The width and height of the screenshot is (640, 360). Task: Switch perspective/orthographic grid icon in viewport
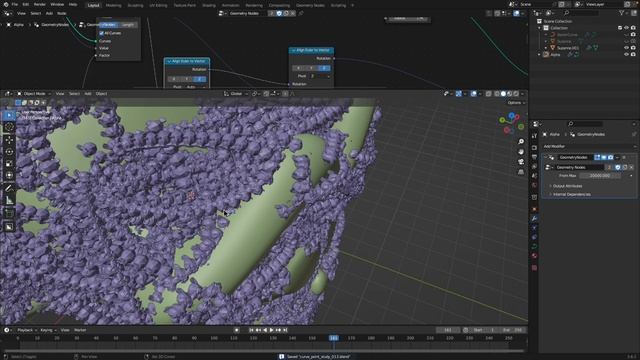521,172
